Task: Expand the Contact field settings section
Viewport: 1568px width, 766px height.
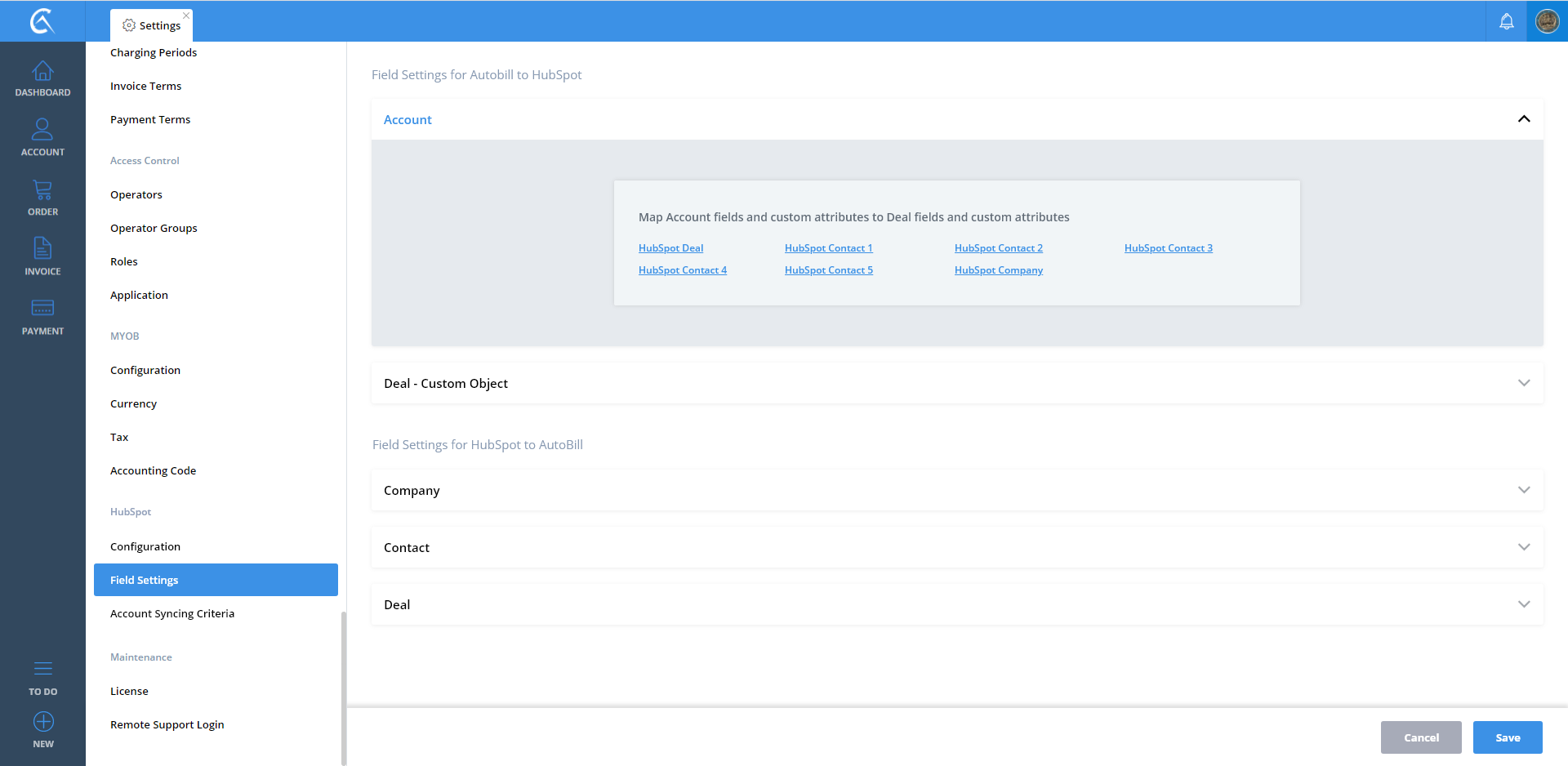Action: coord(1523,547)
